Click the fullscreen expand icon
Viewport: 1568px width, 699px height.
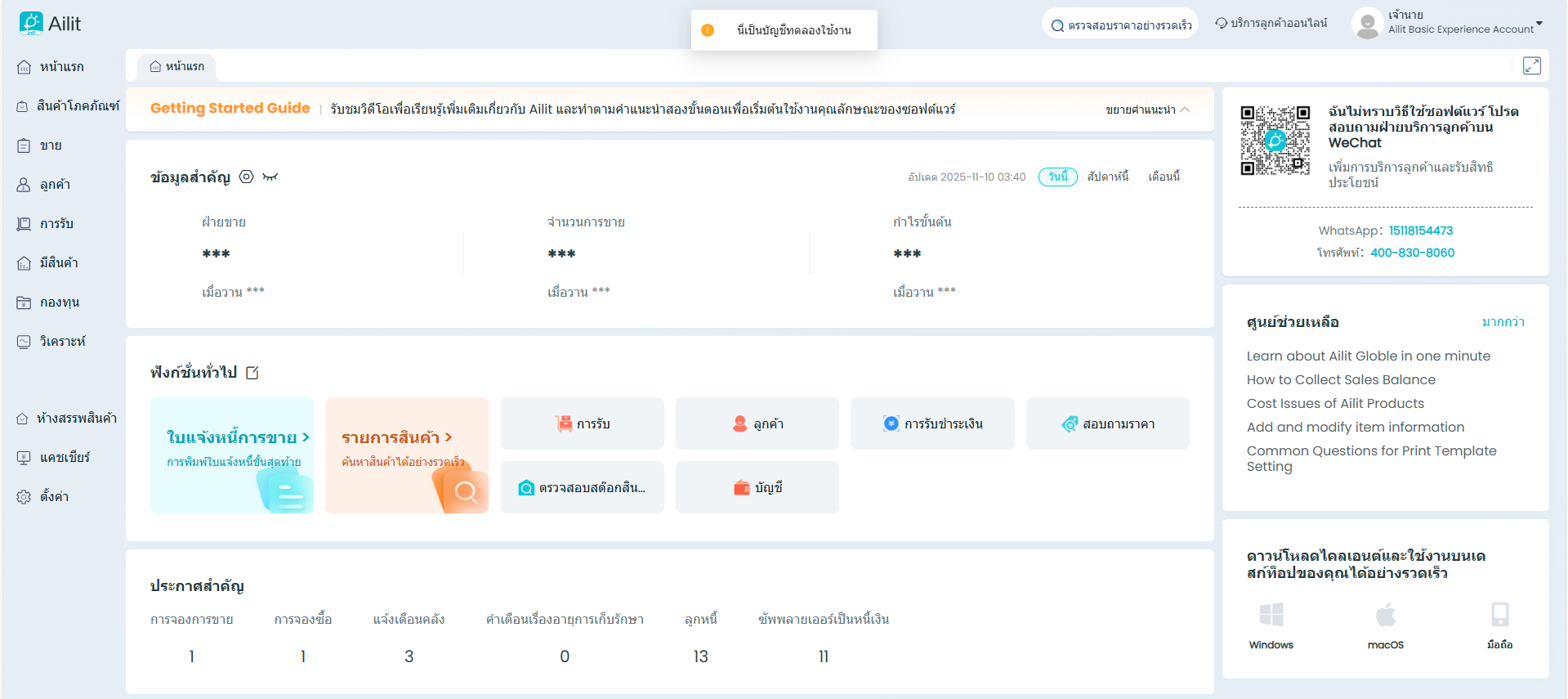(x=1531, y=66)
